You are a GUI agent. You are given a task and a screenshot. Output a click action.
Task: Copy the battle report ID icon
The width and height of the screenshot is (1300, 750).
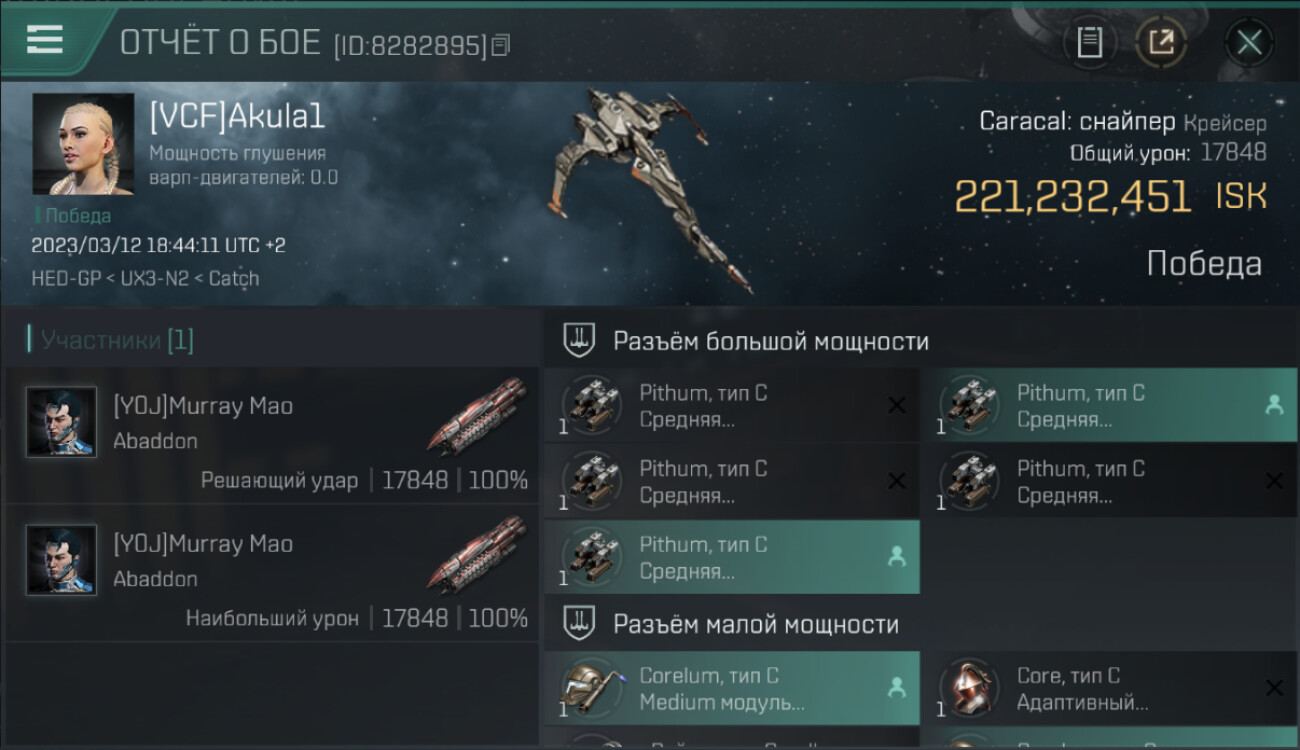tap(501, 45)
